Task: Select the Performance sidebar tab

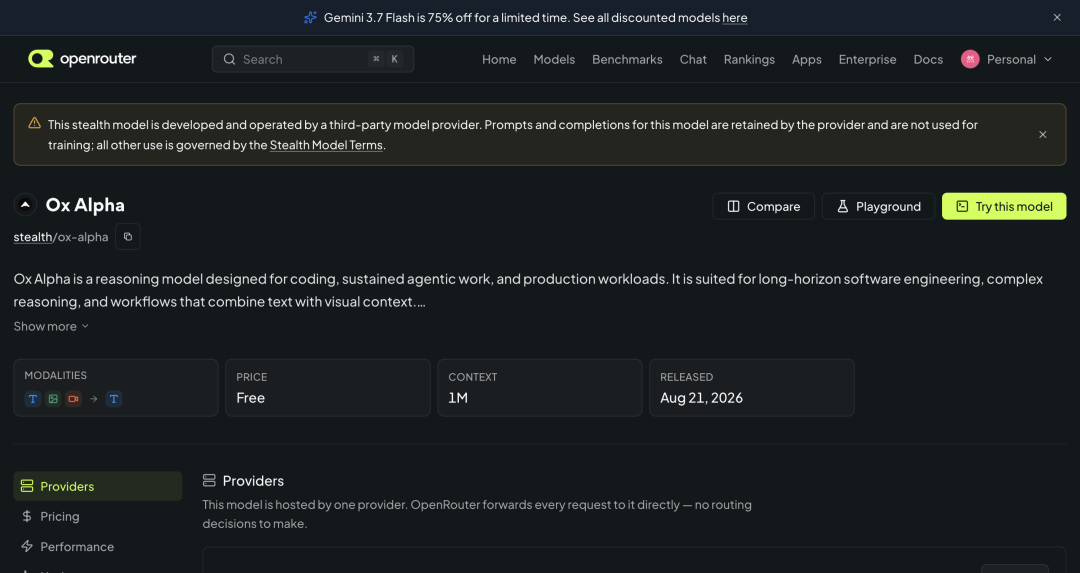Action: tap(98, 547)
